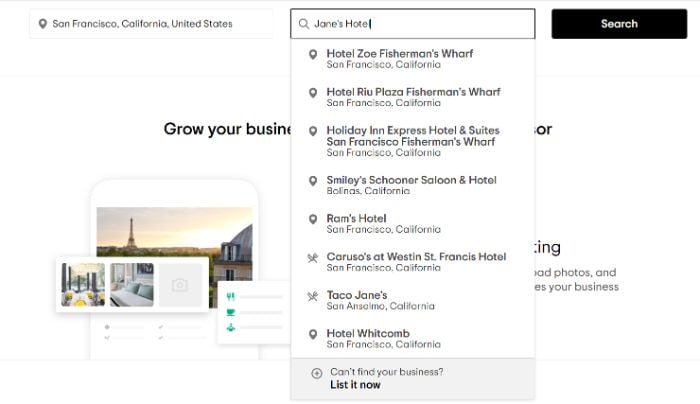Click the black Search button

coord(619,24)
